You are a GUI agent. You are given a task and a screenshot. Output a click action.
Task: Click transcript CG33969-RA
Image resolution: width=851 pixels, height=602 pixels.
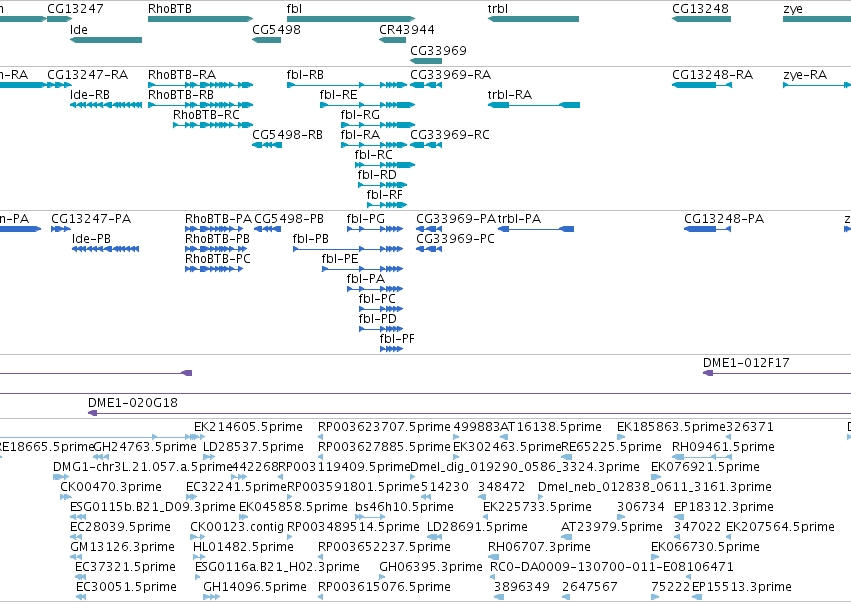(x=450, y=75)
